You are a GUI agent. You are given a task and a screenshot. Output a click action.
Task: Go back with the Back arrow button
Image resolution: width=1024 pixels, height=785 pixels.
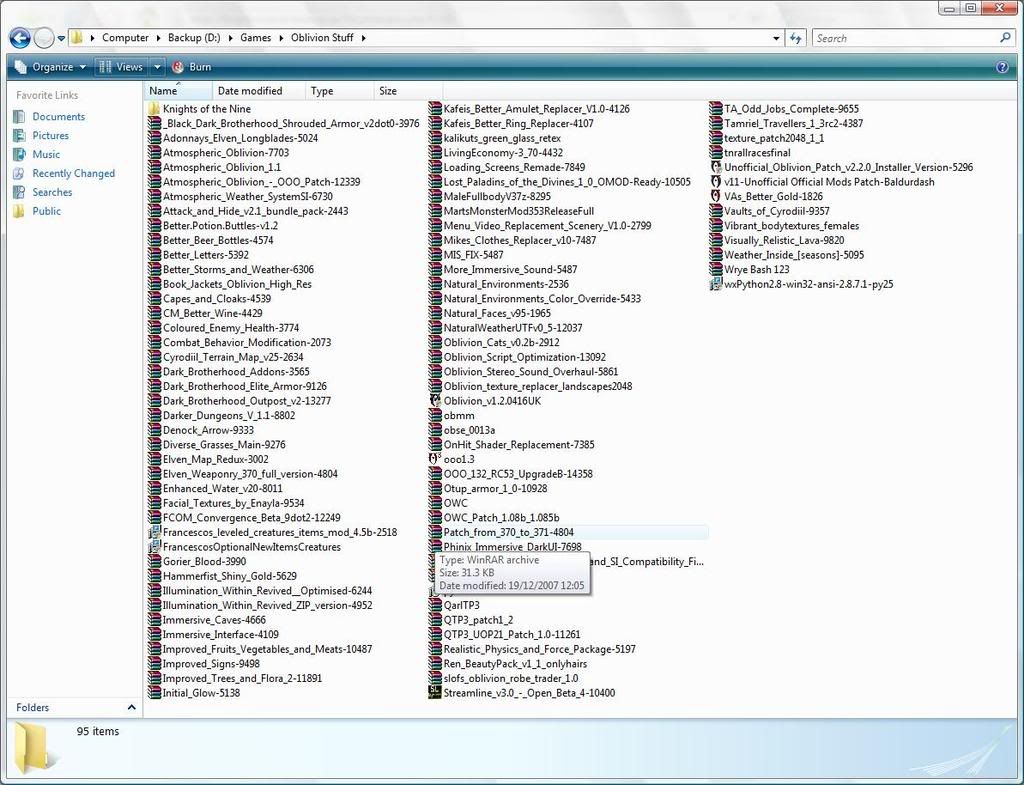pos(20,38)
